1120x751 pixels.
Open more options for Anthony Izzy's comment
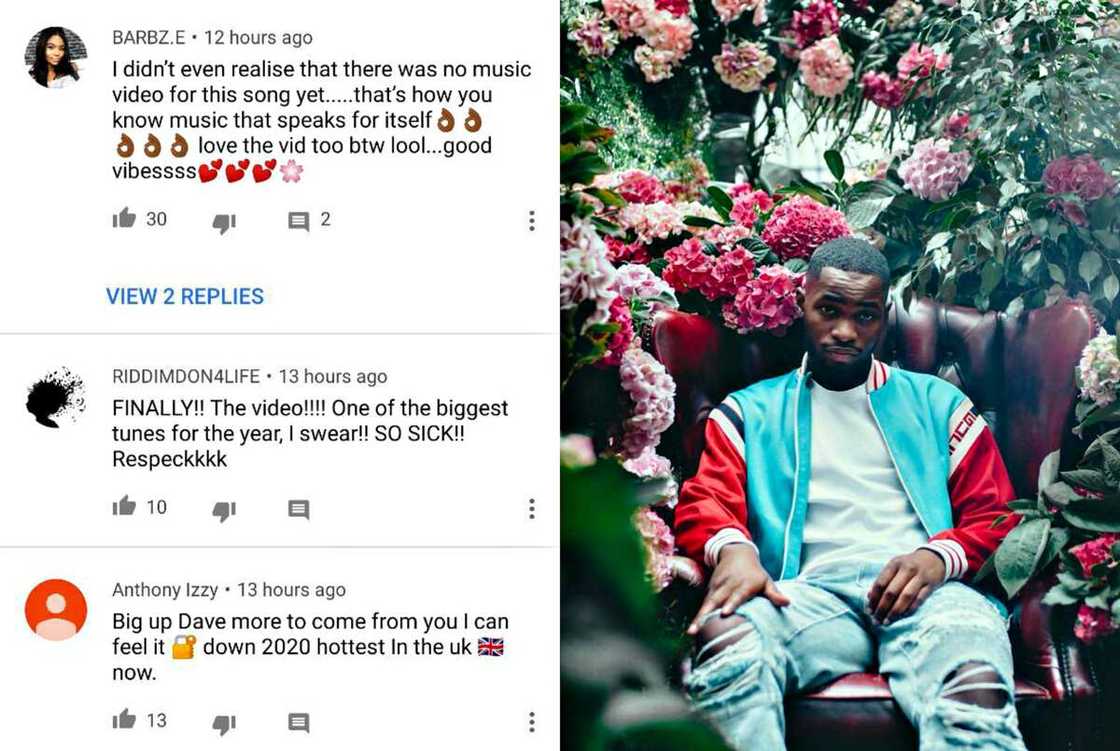[531, 722]
